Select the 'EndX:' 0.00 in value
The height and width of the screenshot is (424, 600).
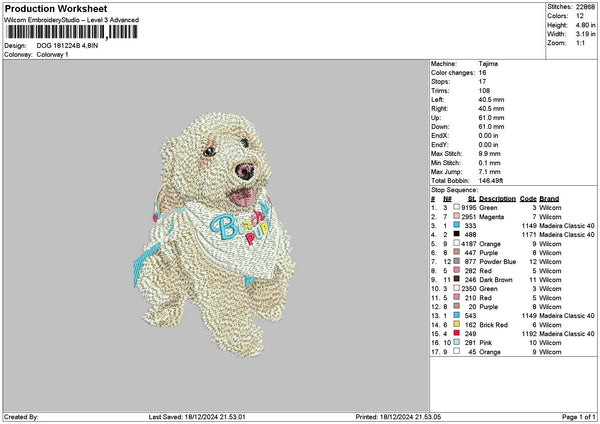[488, 136]
